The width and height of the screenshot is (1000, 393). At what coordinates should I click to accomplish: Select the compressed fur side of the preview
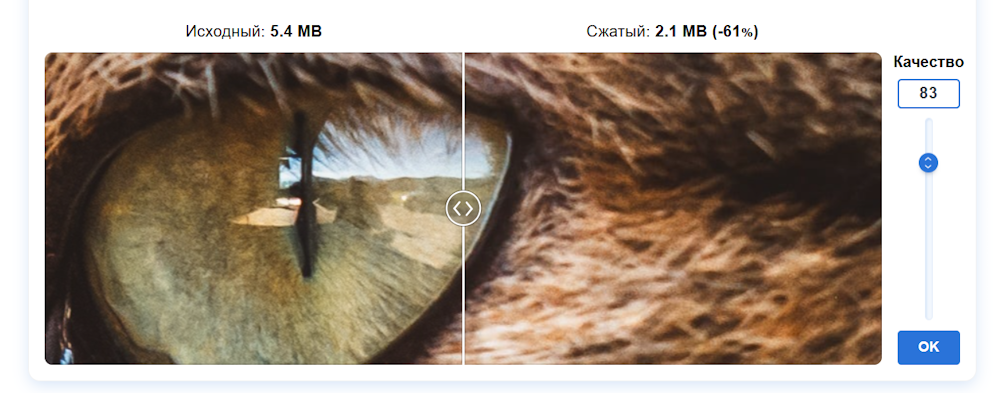pyautogui.click(x=673, y=209)
